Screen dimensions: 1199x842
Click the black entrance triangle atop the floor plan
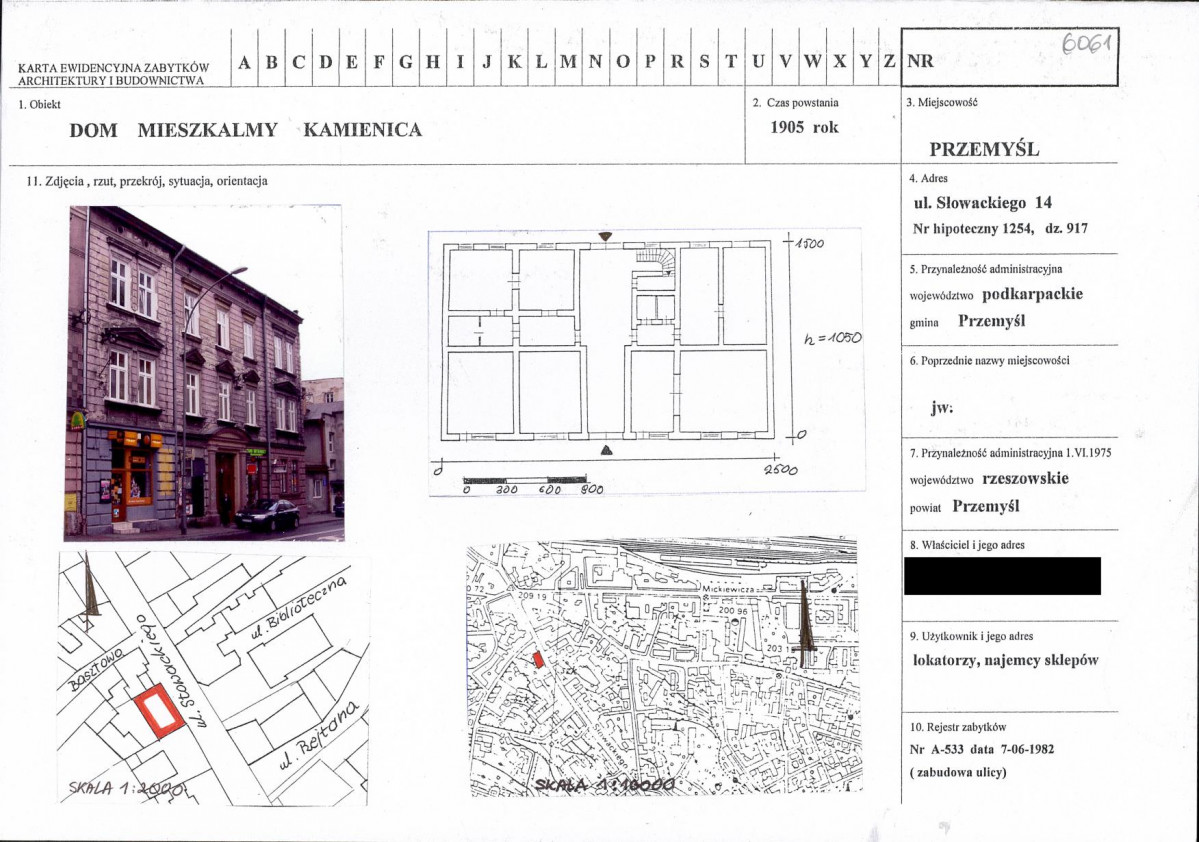click(604, 237)
